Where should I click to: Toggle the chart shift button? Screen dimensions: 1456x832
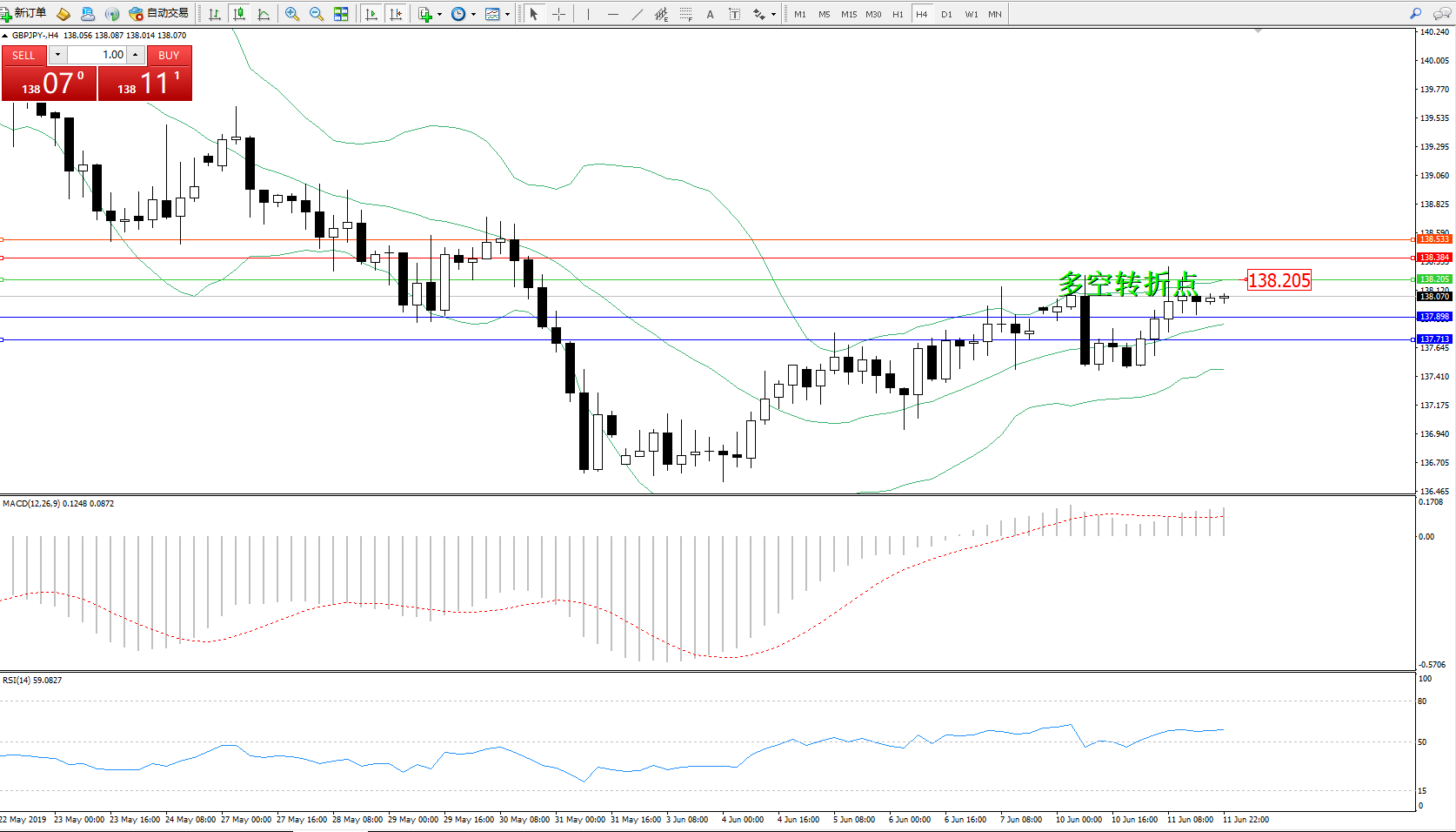coord(396,14)
